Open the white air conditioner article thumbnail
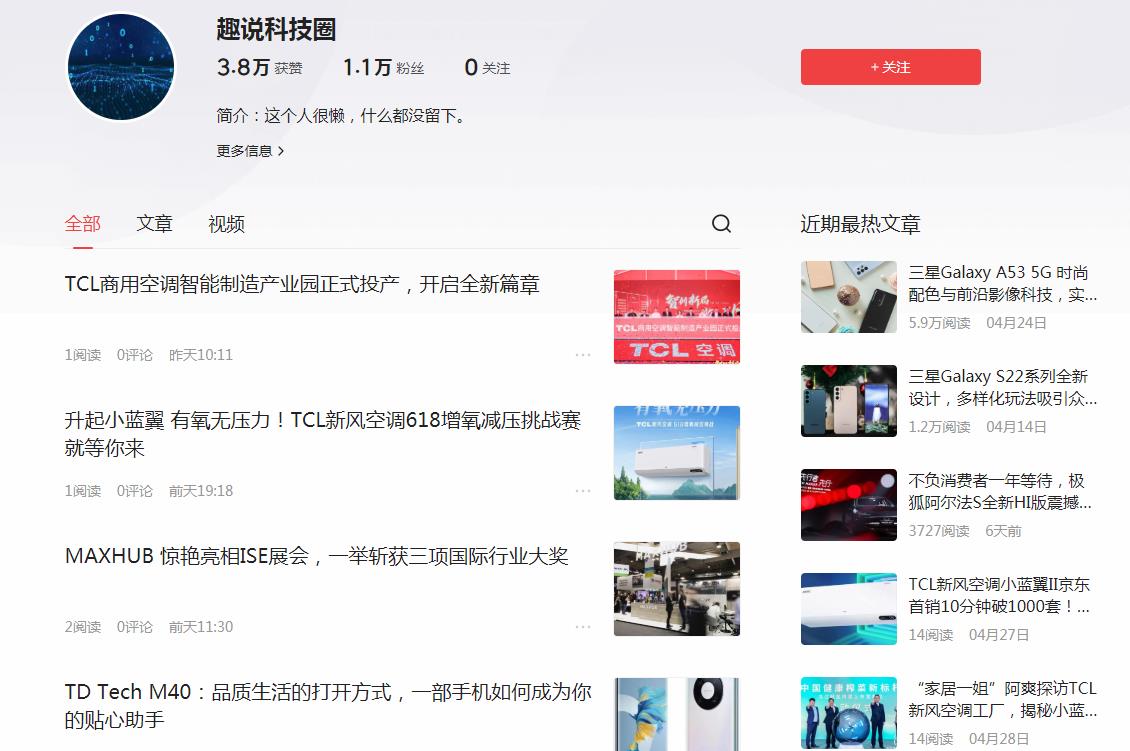 [677, 453]
